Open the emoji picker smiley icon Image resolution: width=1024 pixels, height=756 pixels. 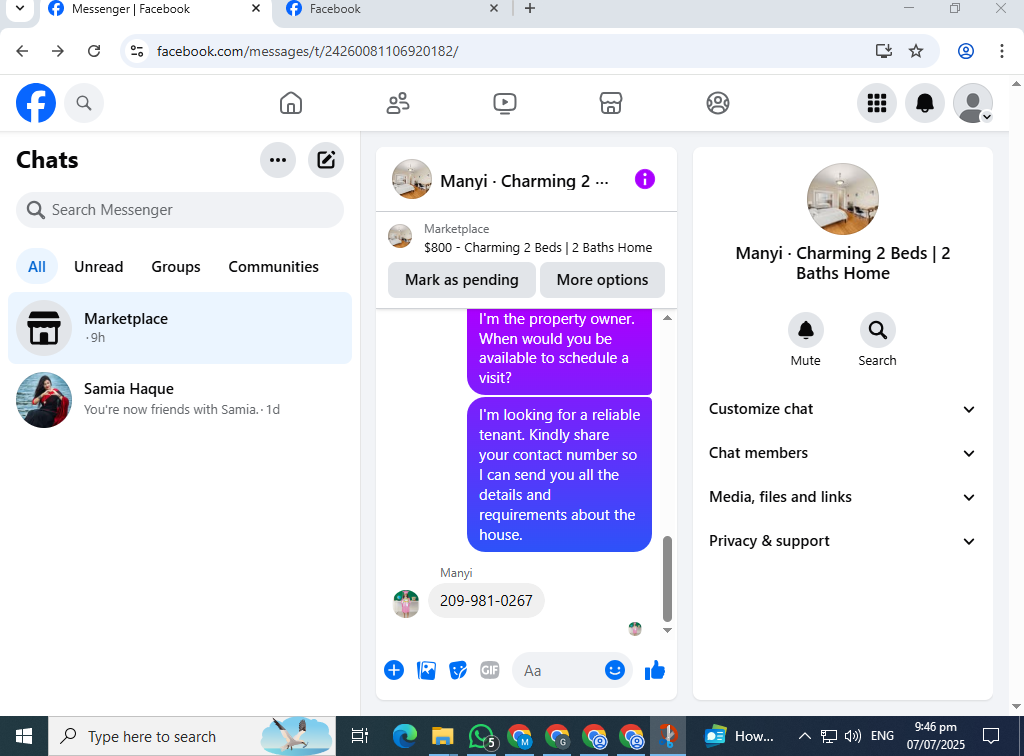[x=615, y=670]
